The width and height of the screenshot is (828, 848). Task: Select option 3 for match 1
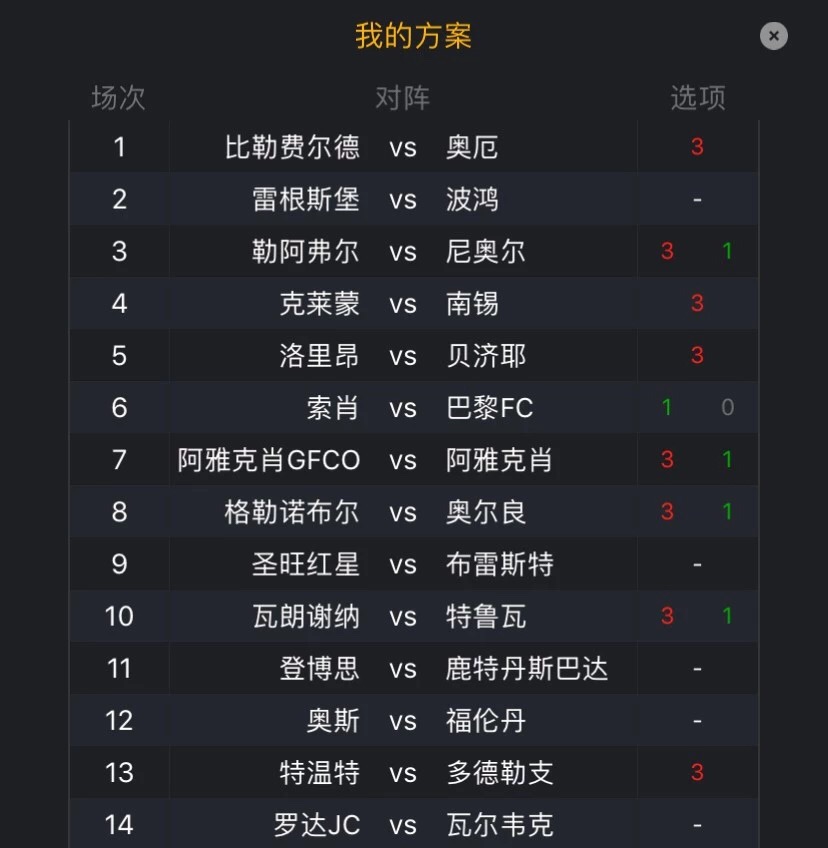point(697,147)
